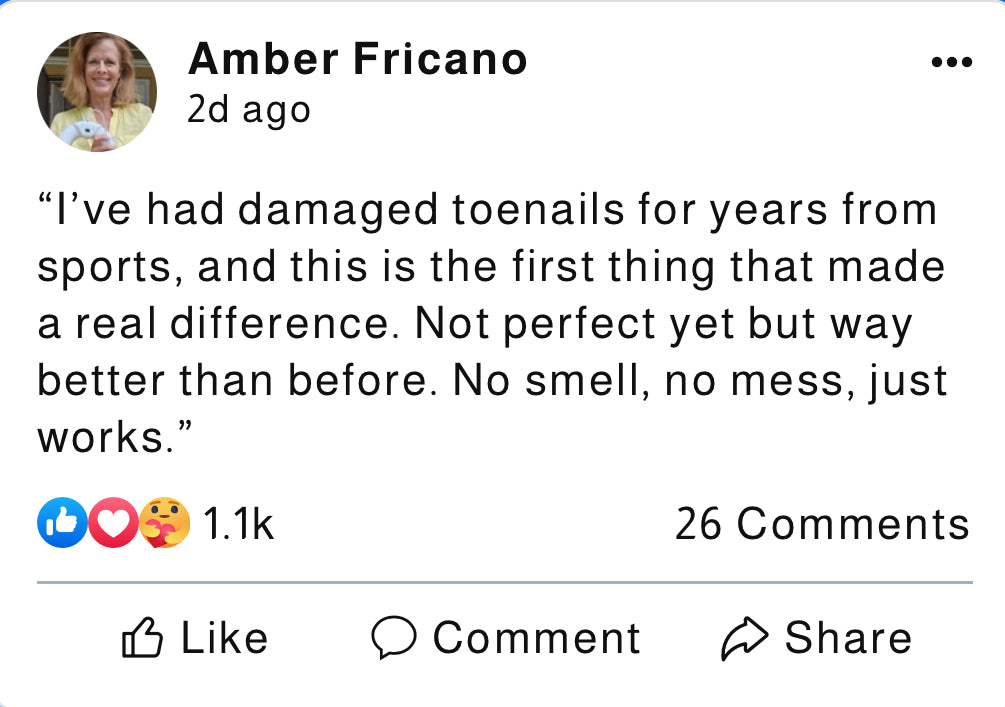Click the 2d ago timestamp

[249, 110]
